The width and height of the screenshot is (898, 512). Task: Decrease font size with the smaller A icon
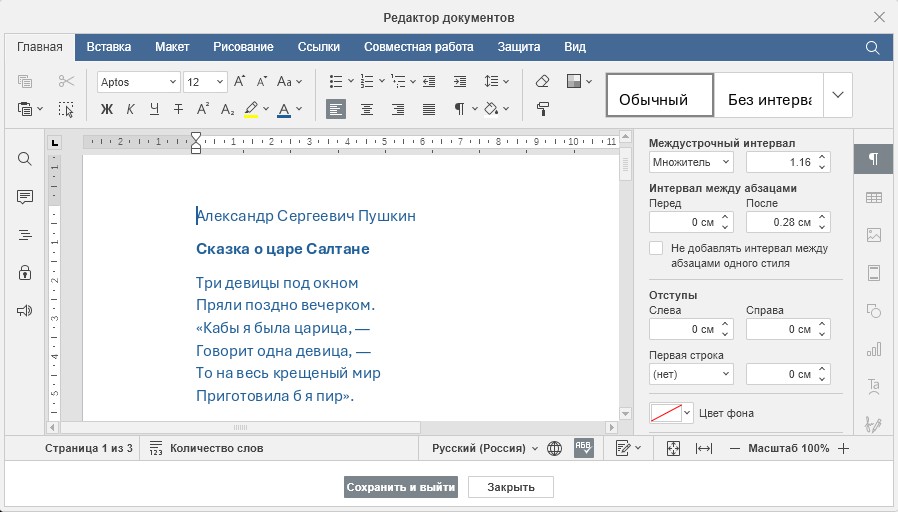(x=262, y=81)
